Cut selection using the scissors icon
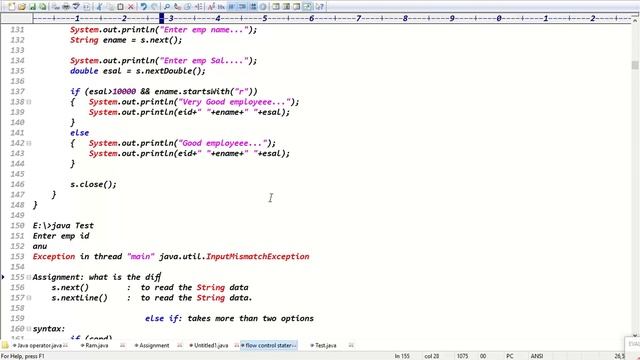Image resolution: width=640 pixels, height=360 pixels. pyautogui.click(x=99, y=7)
